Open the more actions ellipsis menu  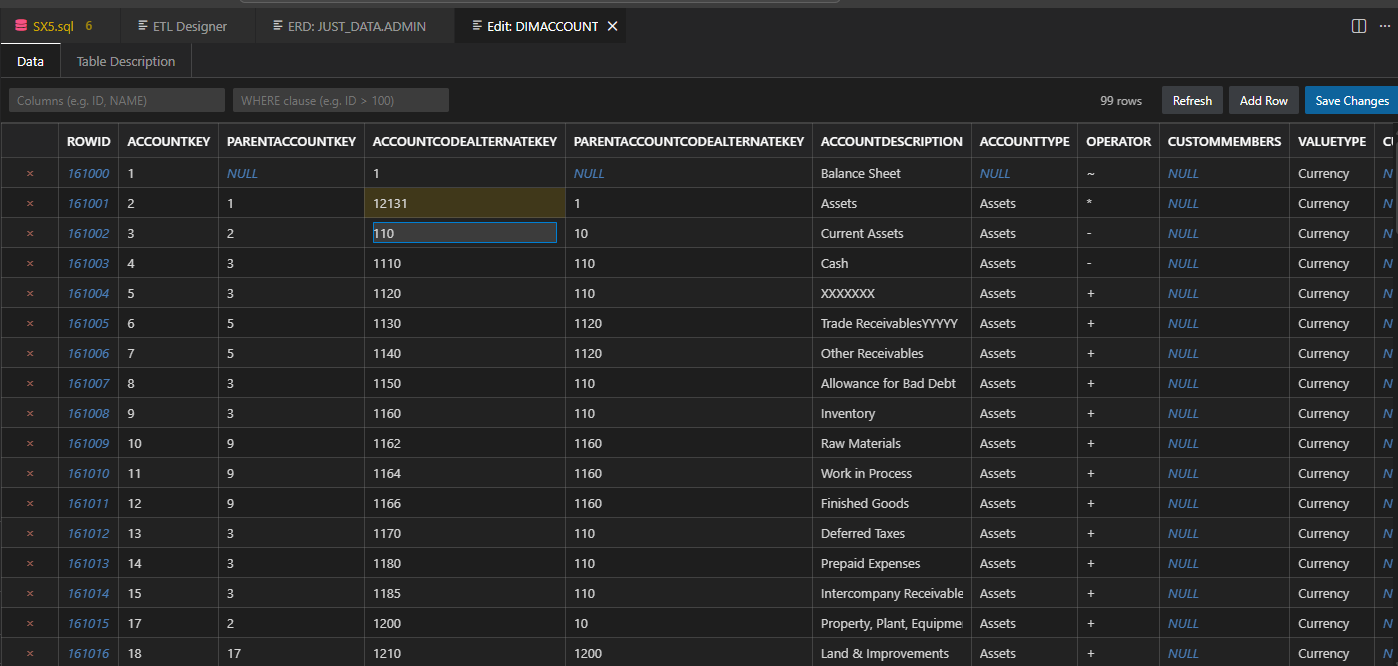point(1384,26)
